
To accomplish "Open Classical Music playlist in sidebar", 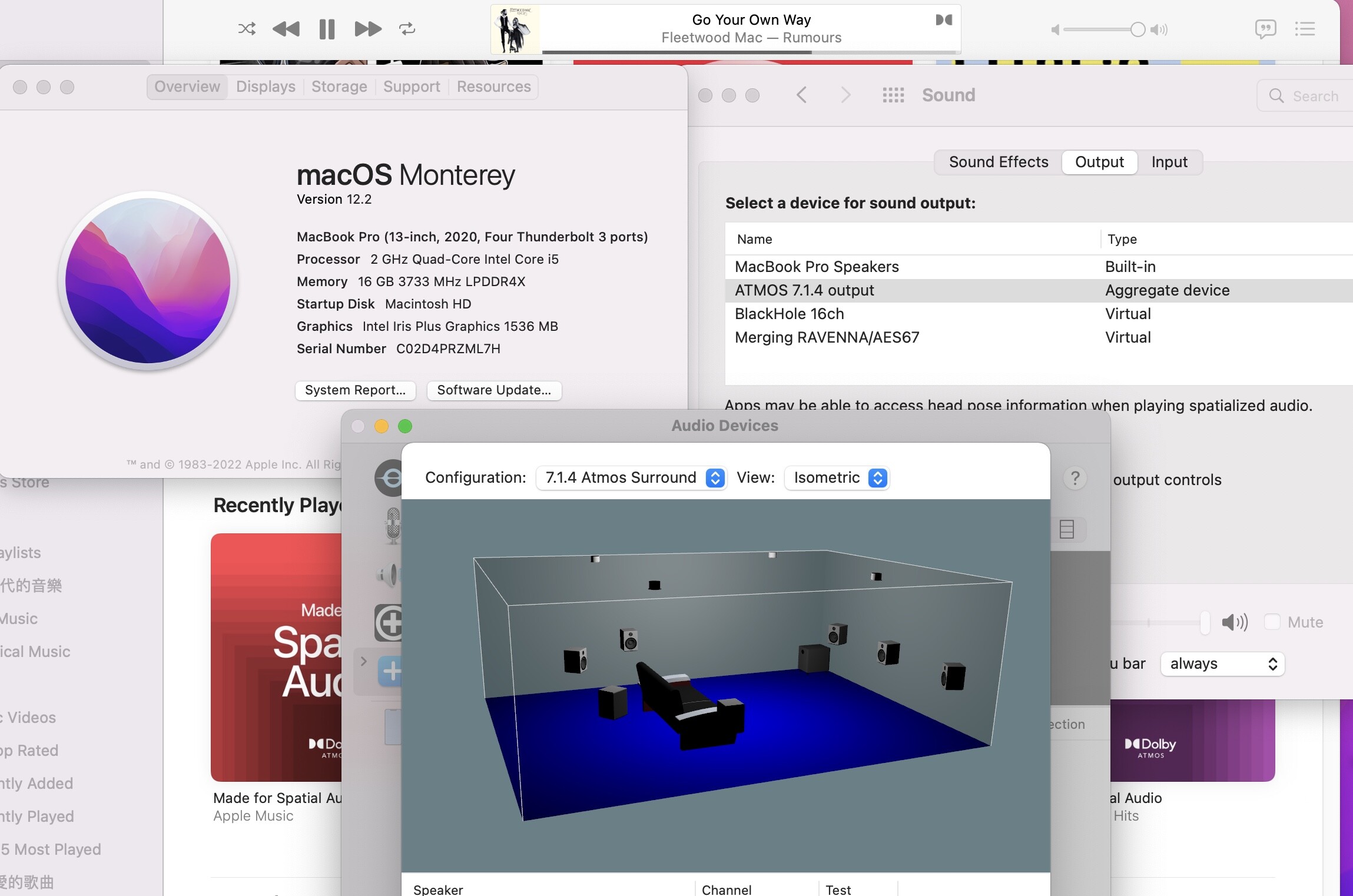I will click(x=35, y=652).
